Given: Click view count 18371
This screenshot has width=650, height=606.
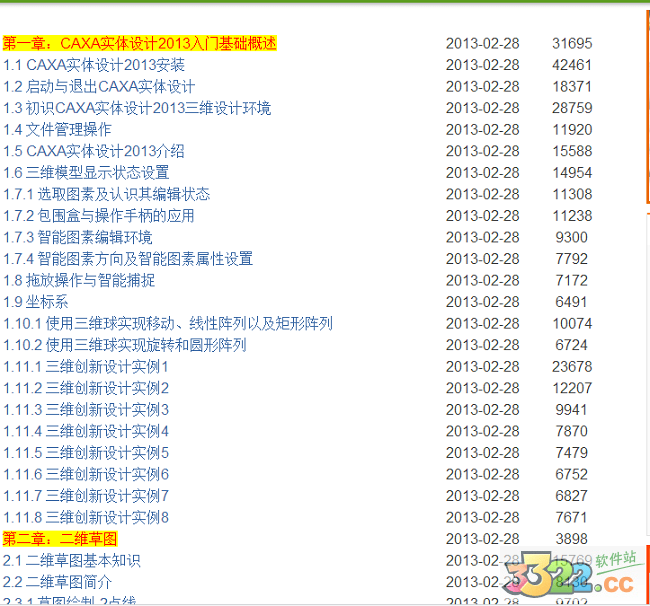Looking at the screenshot, I should coord(572,87).
